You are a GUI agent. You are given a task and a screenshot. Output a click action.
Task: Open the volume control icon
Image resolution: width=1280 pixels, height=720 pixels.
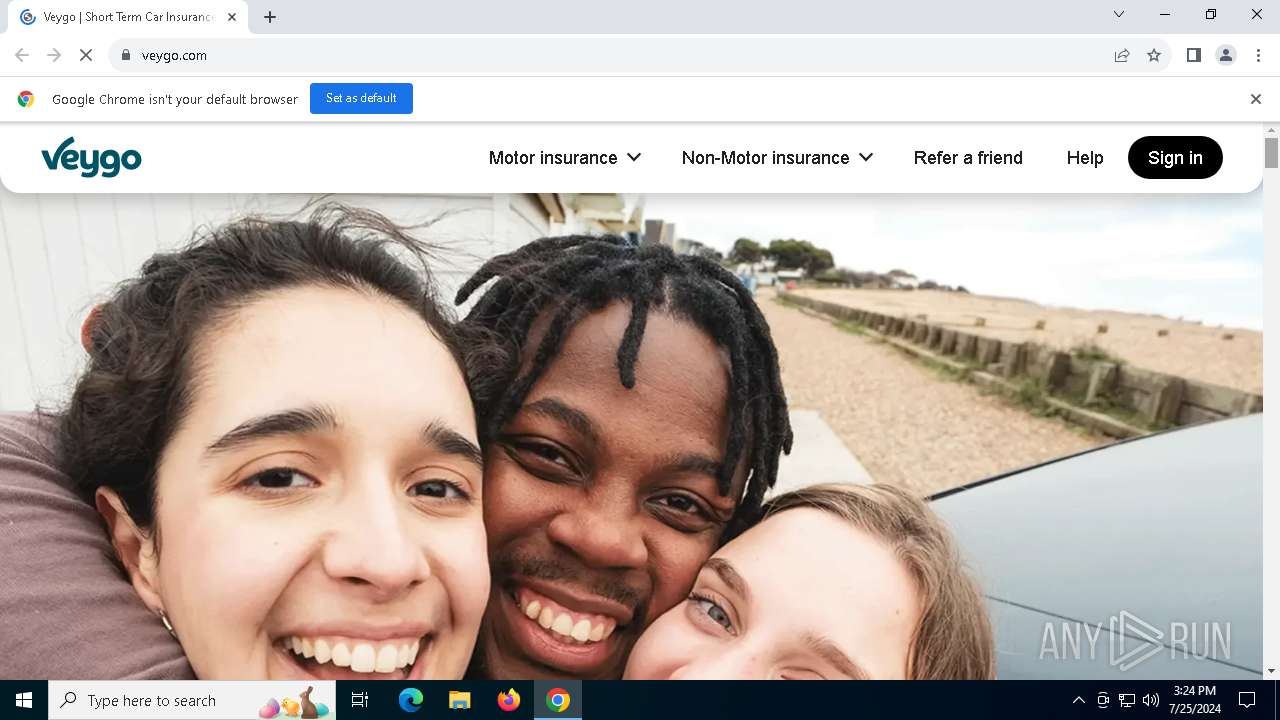[x=1151, y=700]
